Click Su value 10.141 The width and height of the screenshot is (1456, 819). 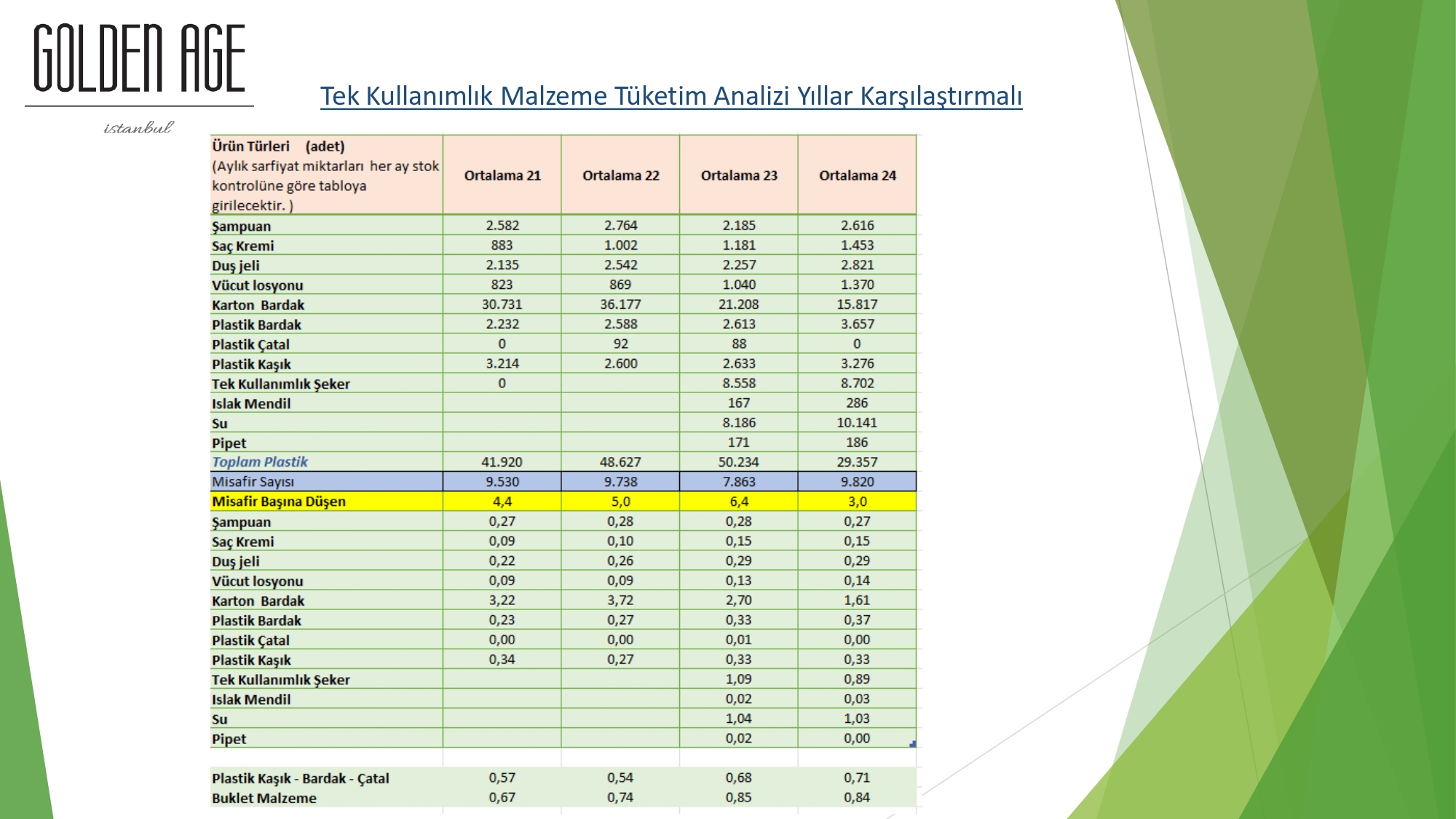coord(858,422)
